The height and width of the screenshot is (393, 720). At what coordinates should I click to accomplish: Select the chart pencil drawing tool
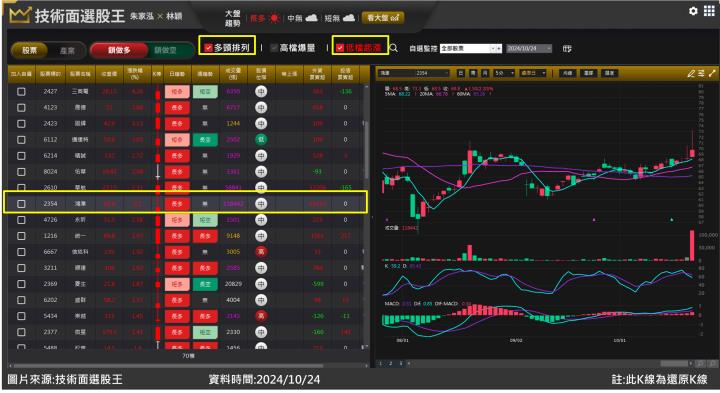[x=690, y=73]
